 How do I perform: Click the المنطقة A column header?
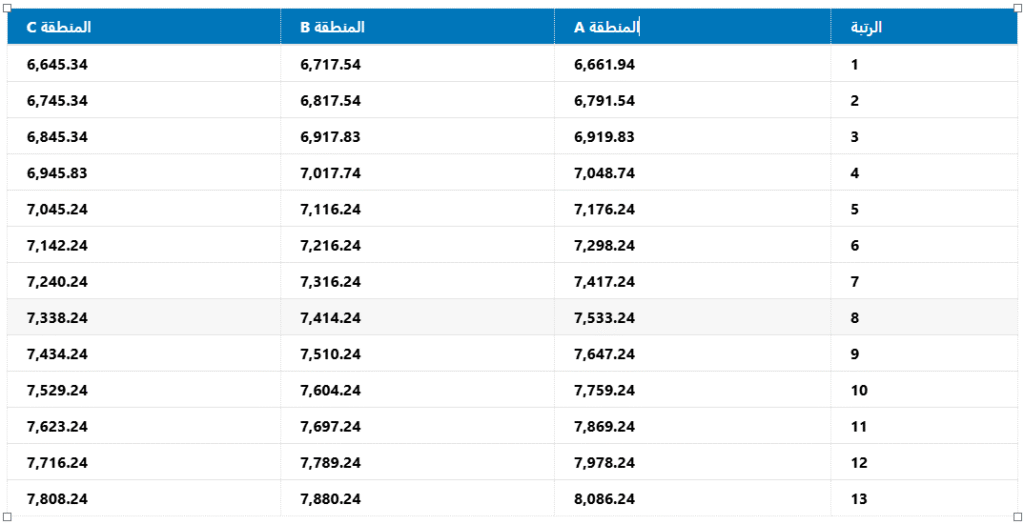coord(606,27)
